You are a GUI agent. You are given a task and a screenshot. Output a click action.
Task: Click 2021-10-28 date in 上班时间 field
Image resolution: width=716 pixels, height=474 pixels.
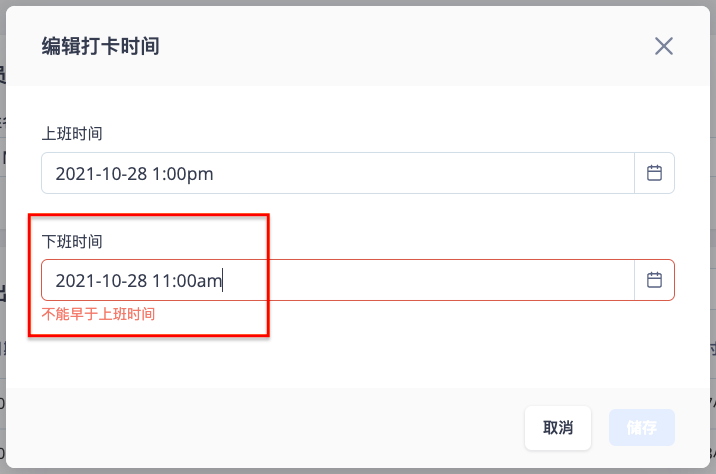101,174
